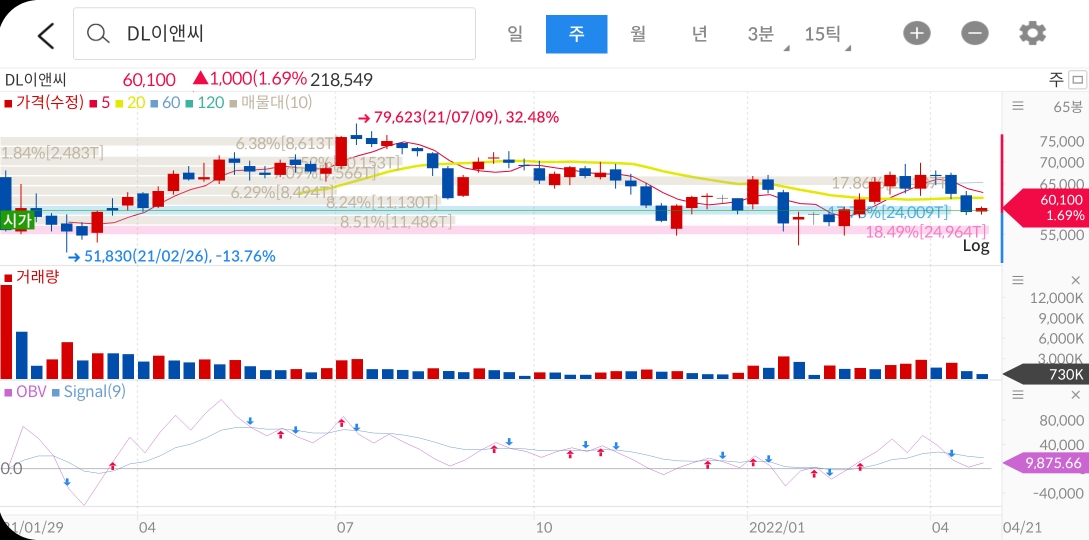Tap the 80,000 OBV axis label

[x=1060, y=421]
